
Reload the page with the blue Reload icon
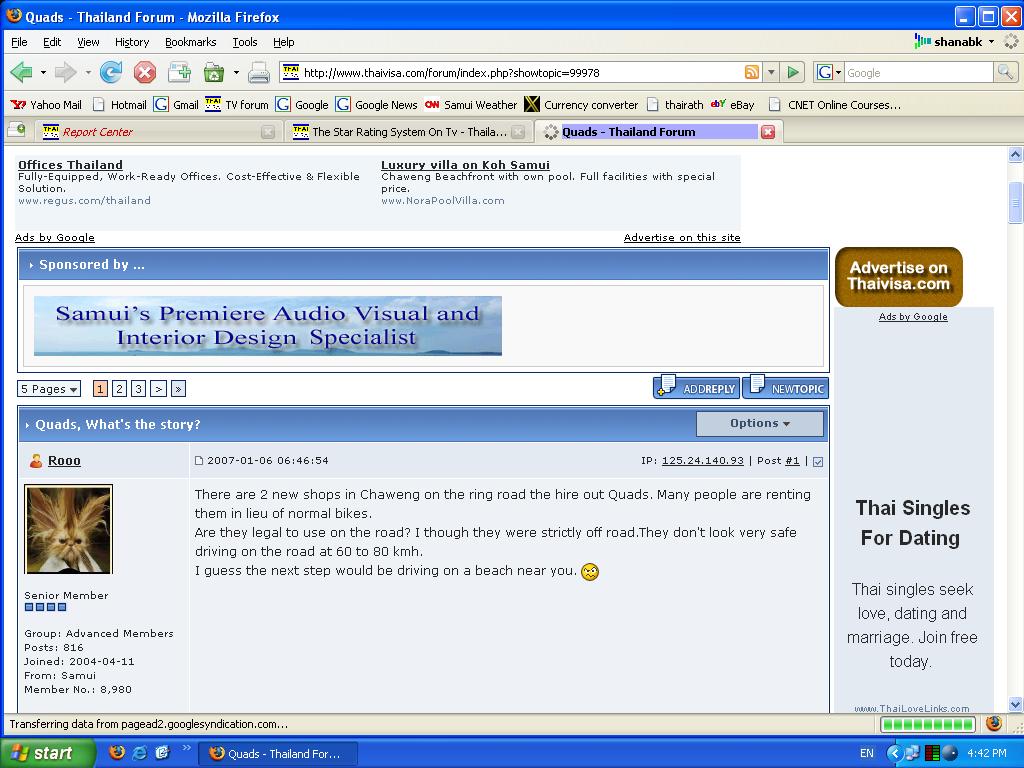(x=111, y=72)
